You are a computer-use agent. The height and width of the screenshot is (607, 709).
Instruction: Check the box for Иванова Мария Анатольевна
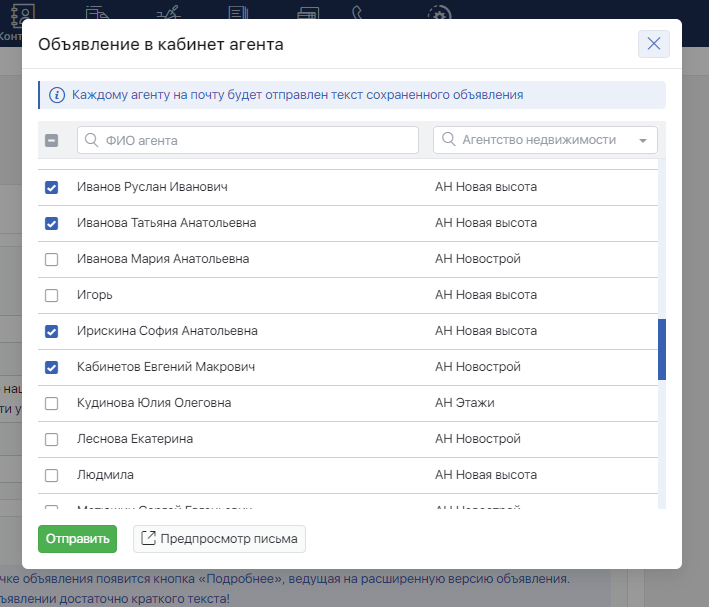52,259
